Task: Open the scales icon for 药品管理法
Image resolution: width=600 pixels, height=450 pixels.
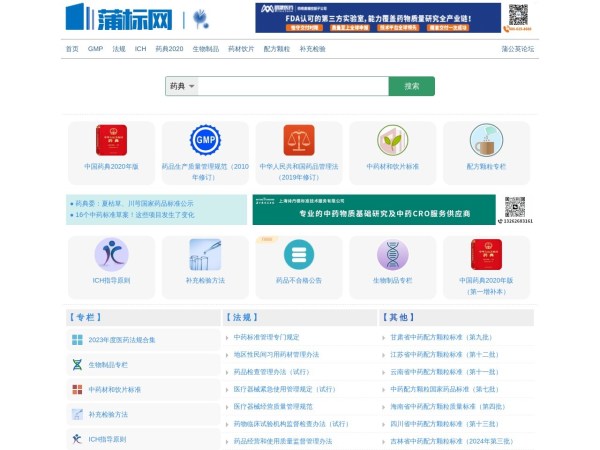Action: pyautogui.click(x=299, y=140)
